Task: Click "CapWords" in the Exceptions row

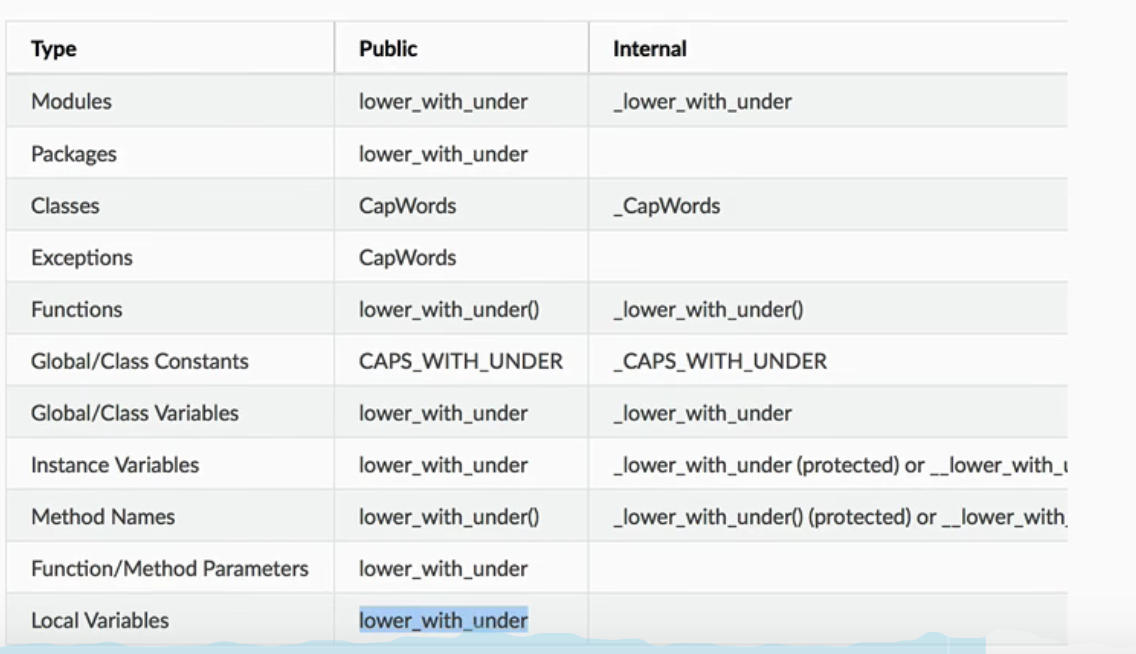Action: 408,258
